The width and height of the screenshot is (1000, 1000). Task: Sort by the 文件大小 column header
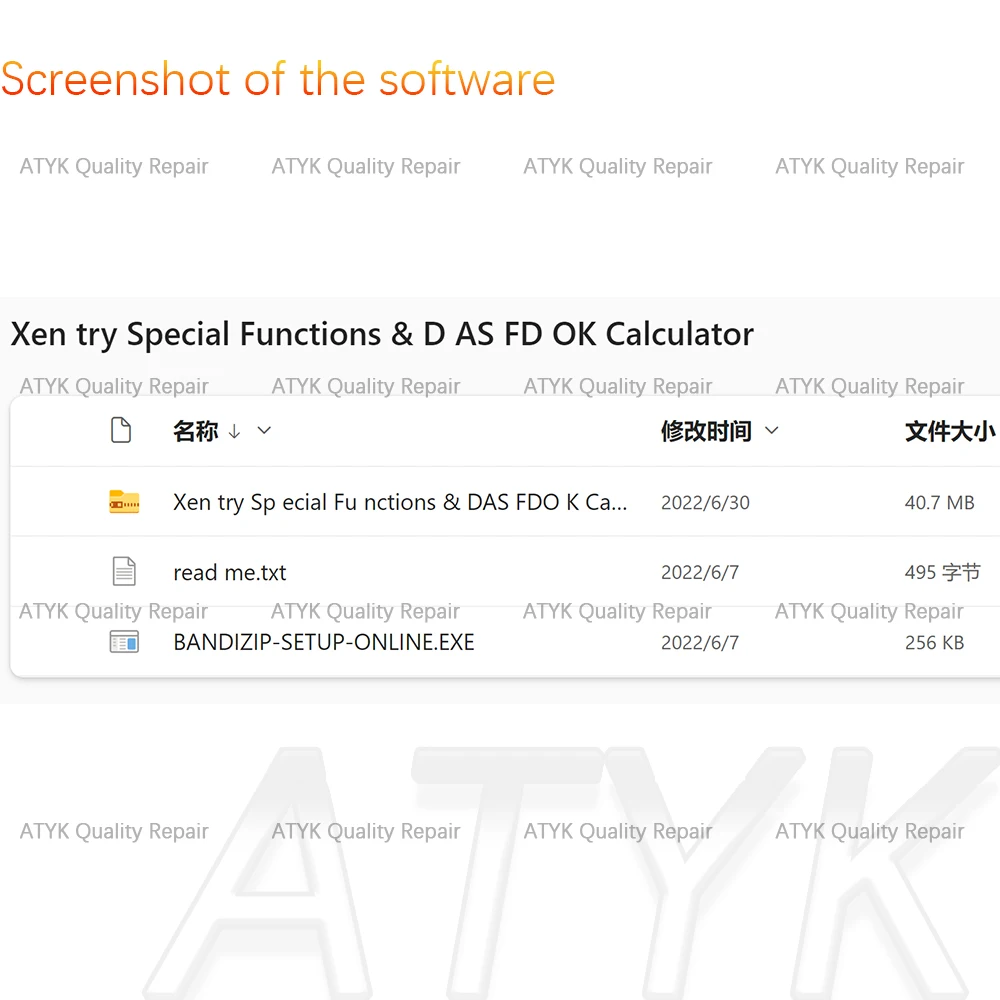[950, 432]
